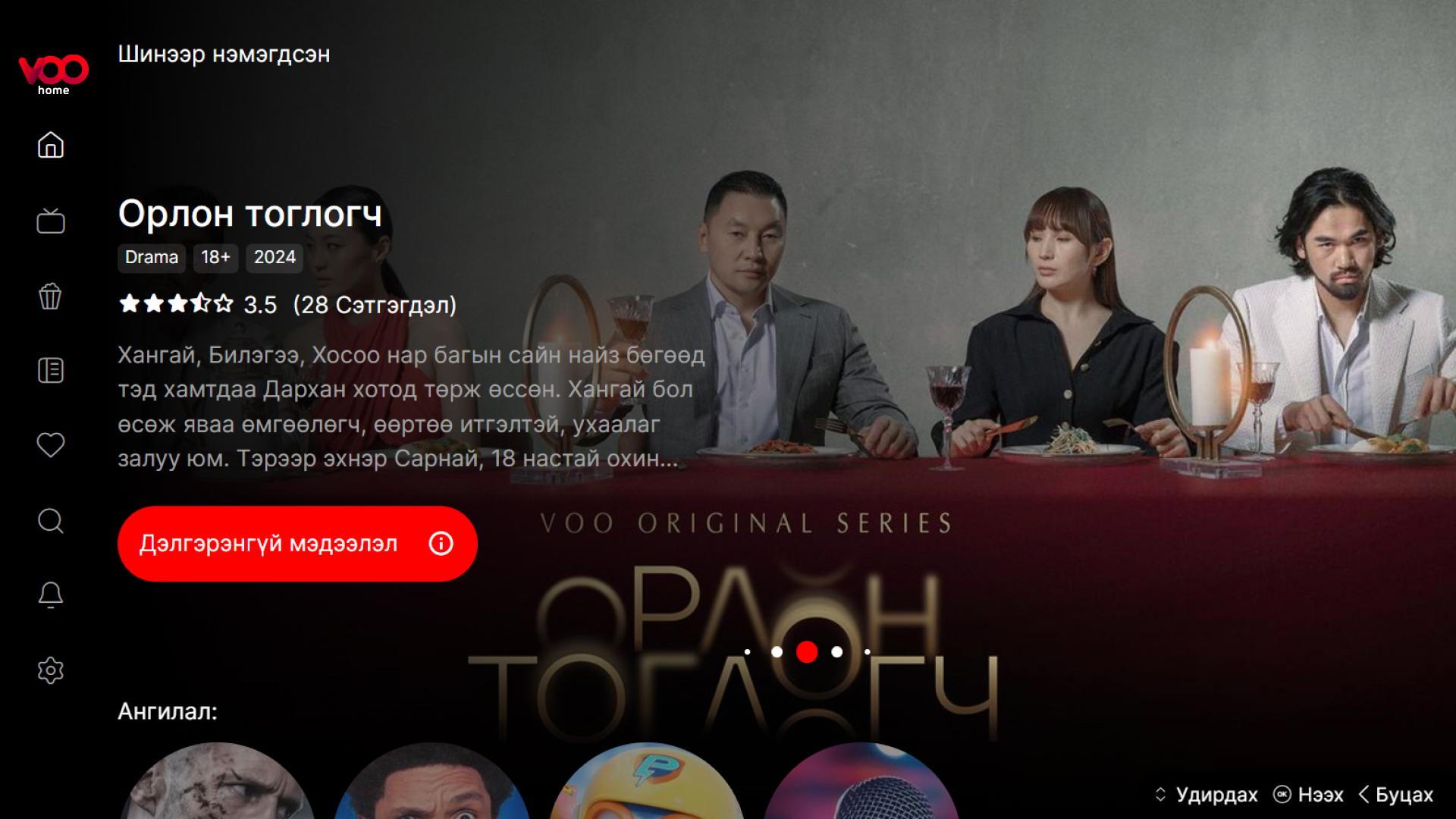Screen dimensions: 1456x819
Task: Select the last small carousel dot
Action: [868, 651]
